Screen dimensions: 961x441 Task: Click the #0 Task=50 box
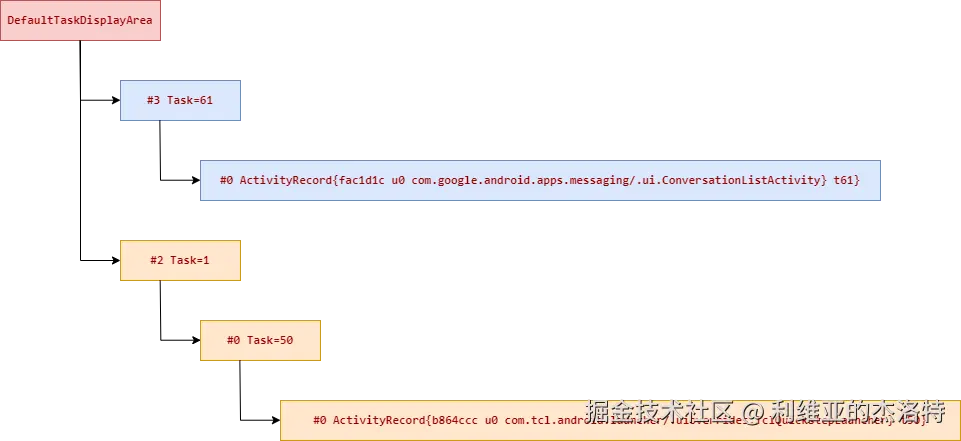pos(260,341)
